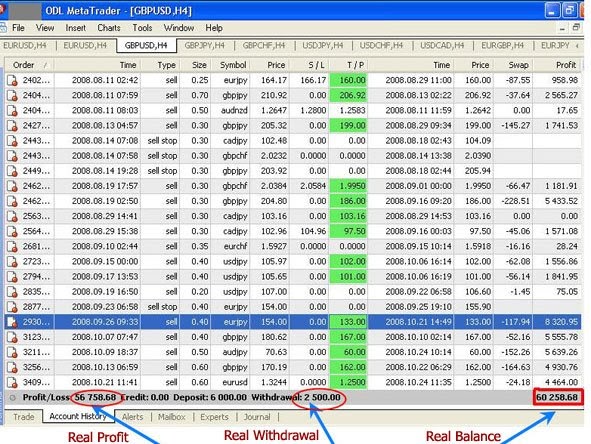Click order icon for gbpjpy sell 170.19

(x=12, y=367)
